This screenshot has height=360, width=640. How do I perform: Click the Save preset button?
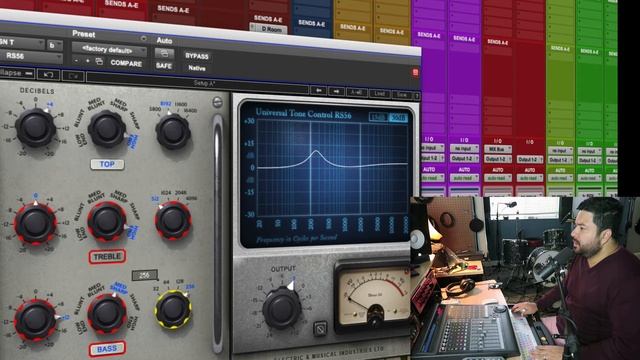click(x=402, y=95)
